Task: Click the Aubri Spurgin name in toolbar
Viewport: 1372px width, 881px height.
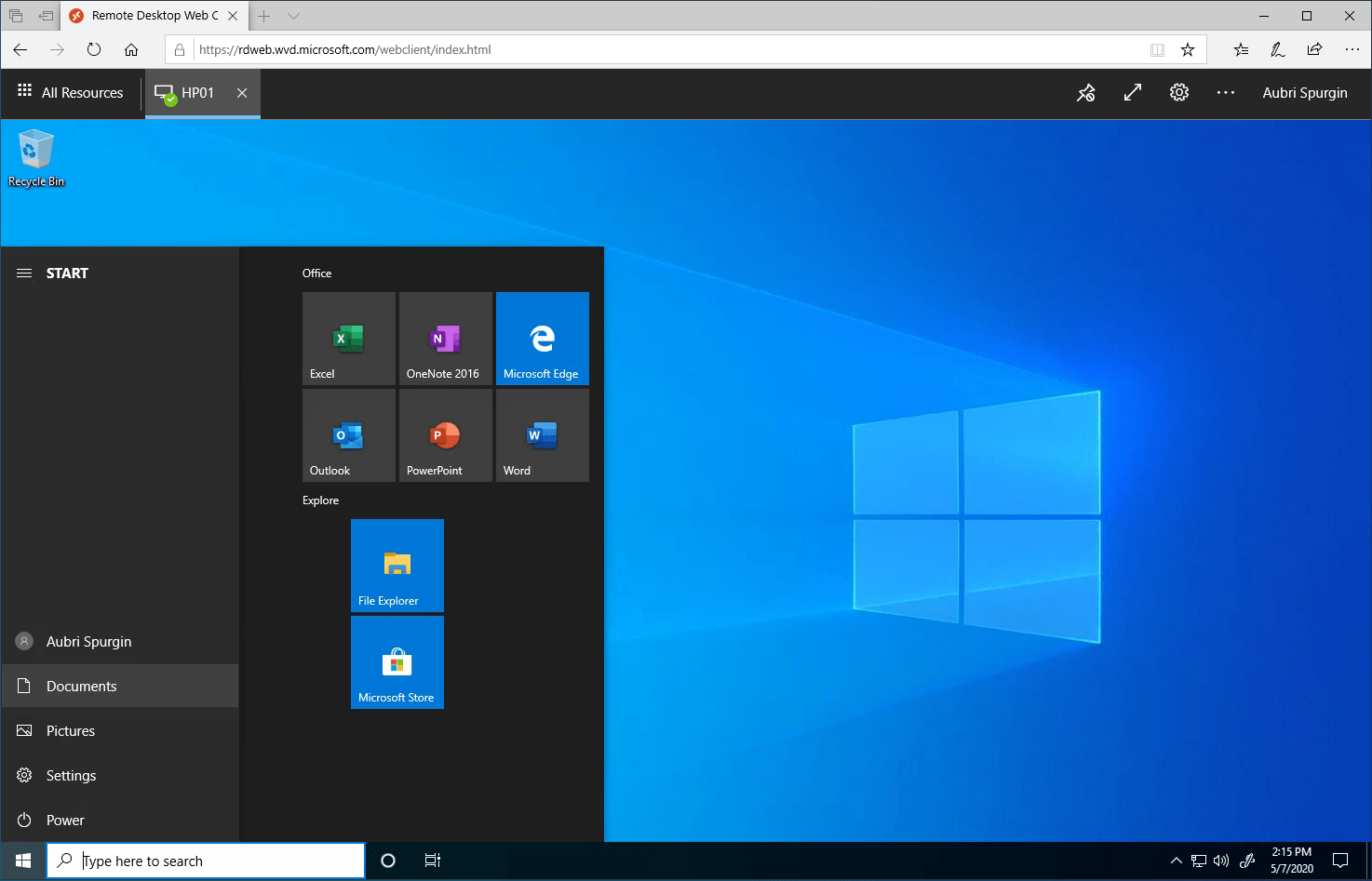Action: [x=1305, y=93]
